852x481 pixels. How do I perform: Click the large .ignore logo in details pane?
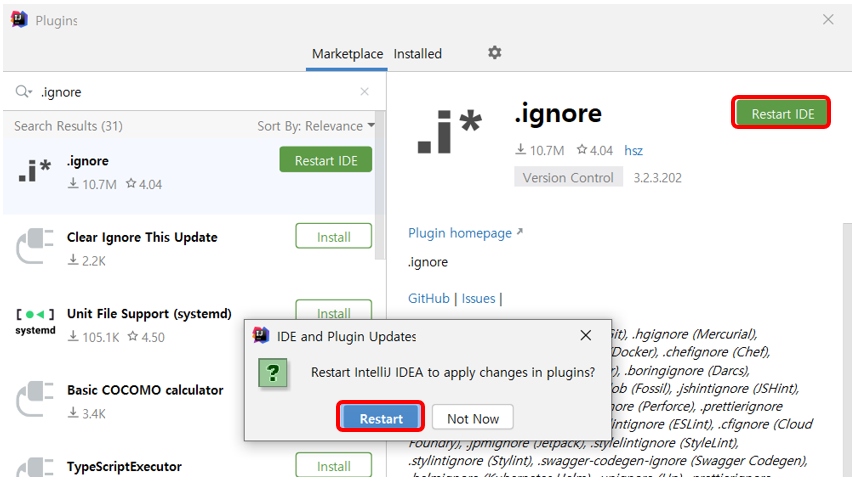click(x=449, y=131)
